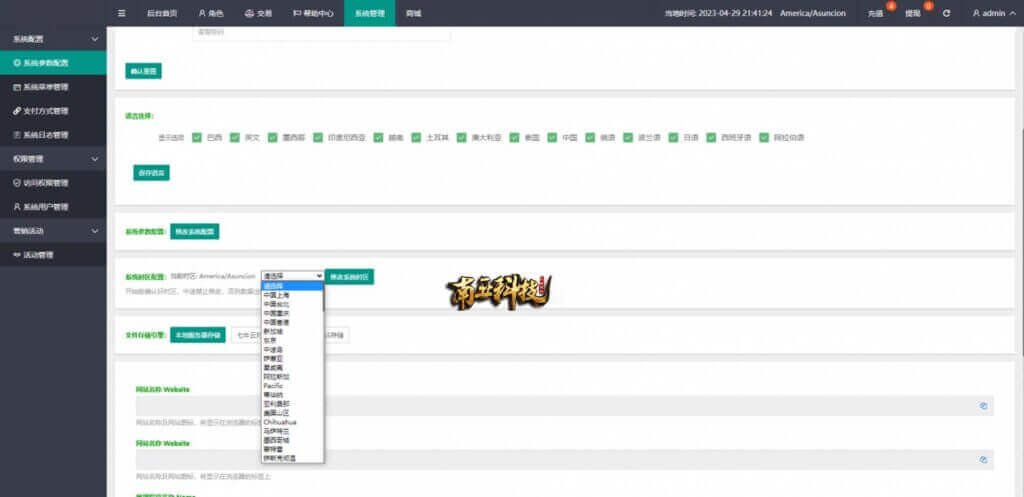Viewport: 1024px width, 497px height.
Task: Click the 修改系统时区 button
Action: point(350,276)
